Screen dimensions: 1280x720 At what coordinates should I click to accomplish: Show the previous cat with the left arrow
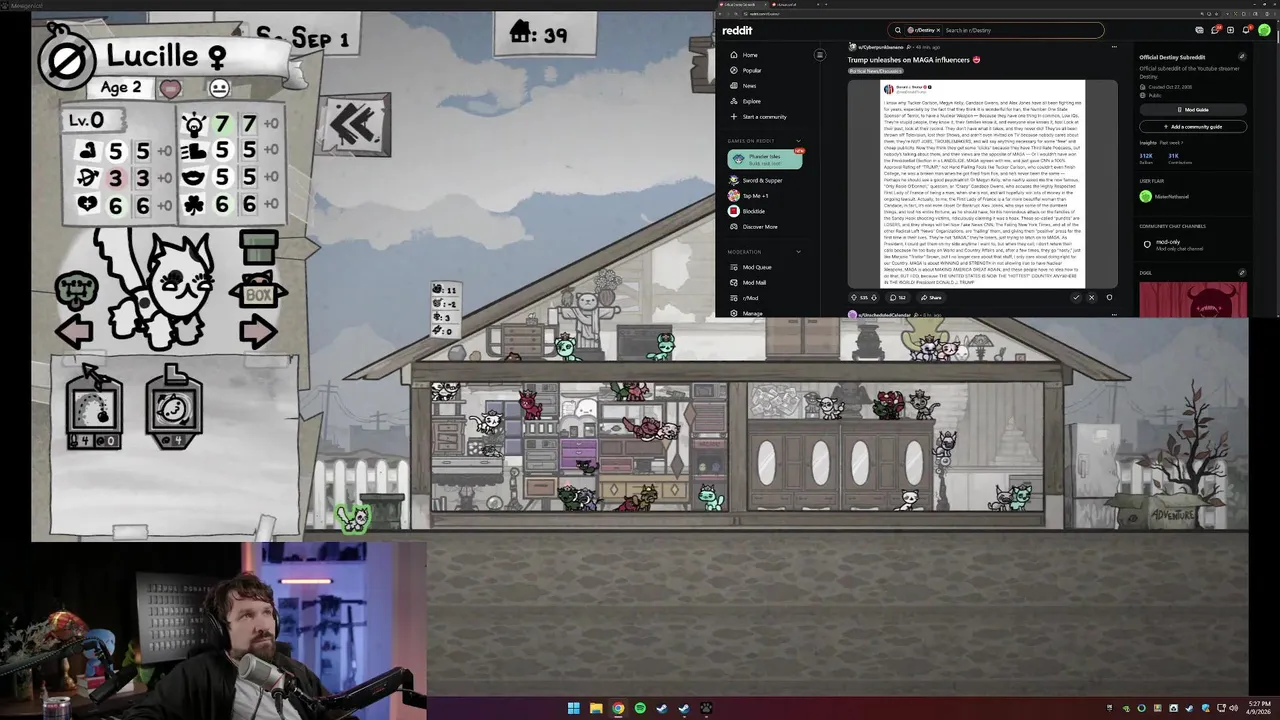[74, 332]
